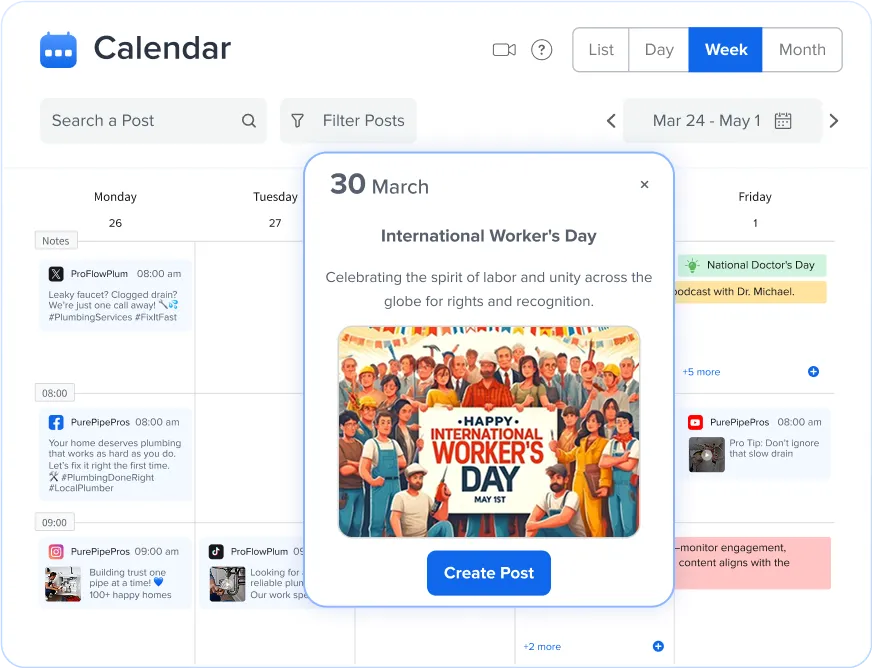Open the video meeting camera icon

pos(503,49)
